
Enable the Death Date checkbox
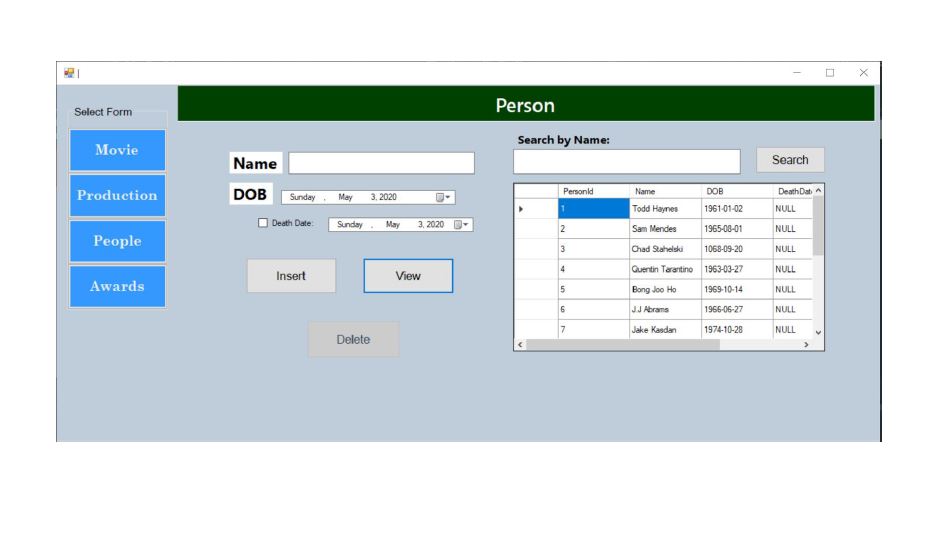click(x=263, y=223)
